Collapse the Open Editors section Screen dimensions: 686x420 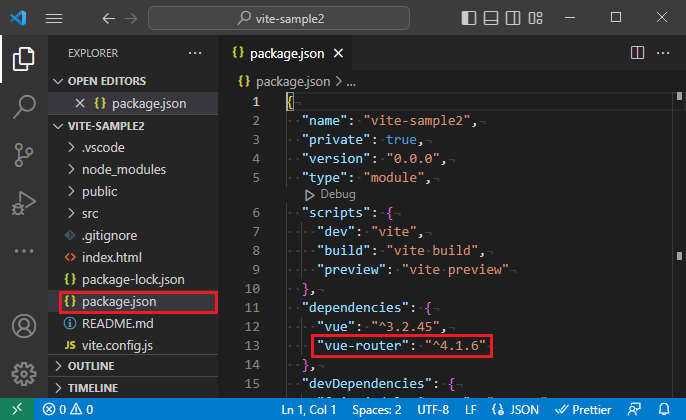(x=133, y=81)
